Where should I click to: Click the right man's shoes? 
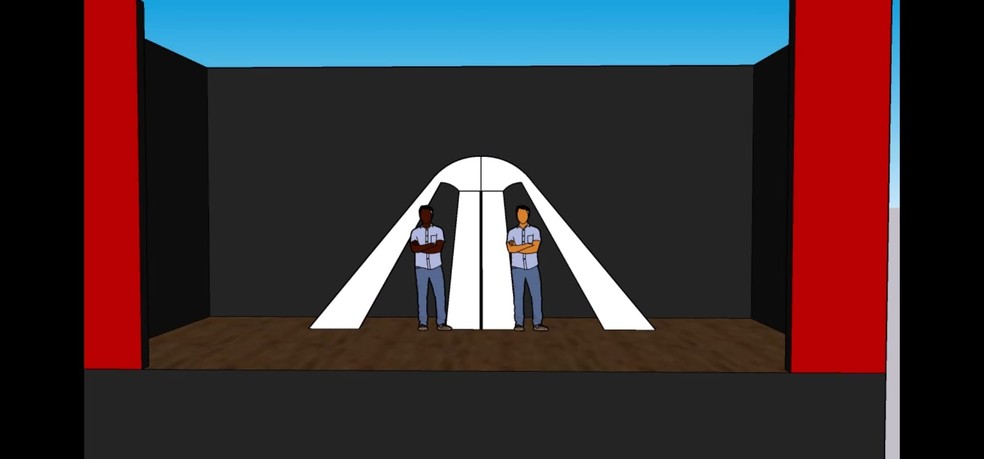click(530, 326)
